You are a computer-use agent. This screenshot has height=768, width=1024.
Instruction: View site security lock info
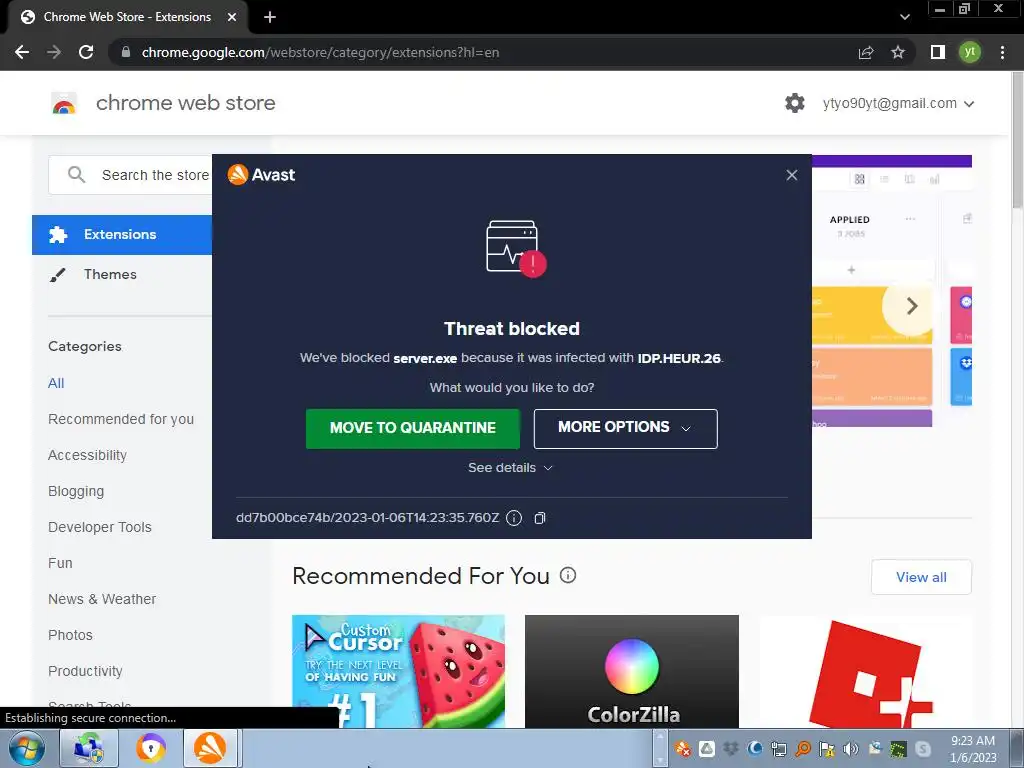126,52
